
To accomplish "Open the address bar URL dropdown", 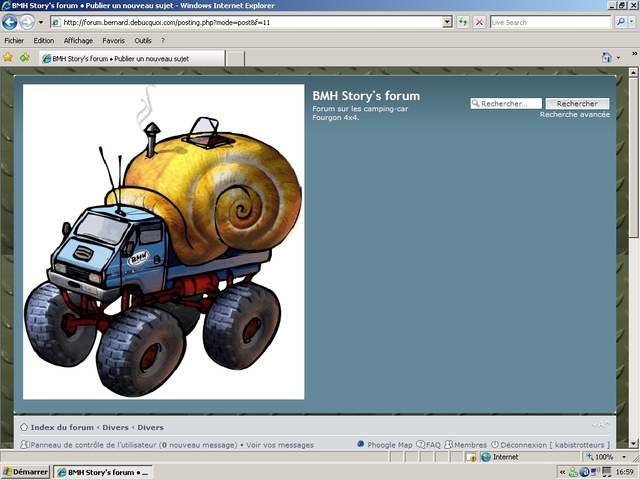I will [446, 22].
